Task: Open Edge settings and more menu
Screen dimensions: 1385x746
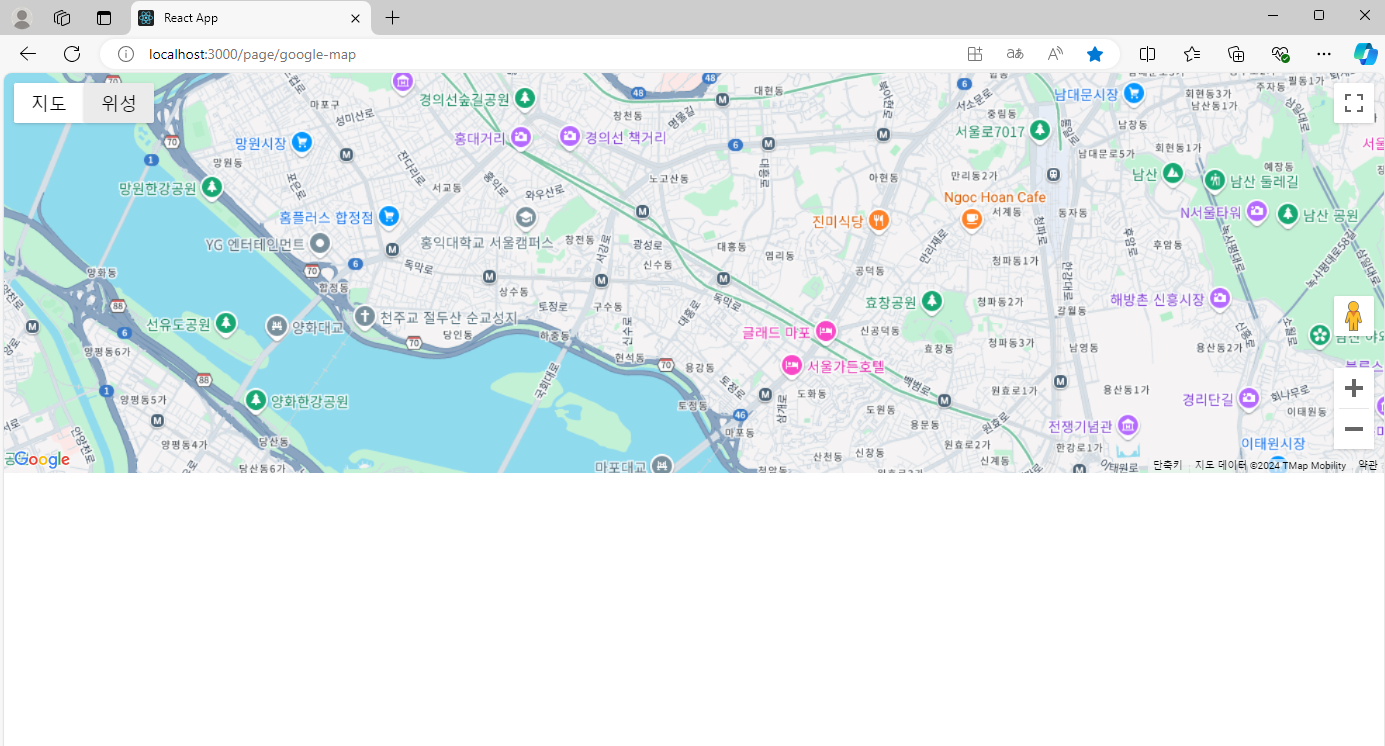Action: pos(1324,54)
